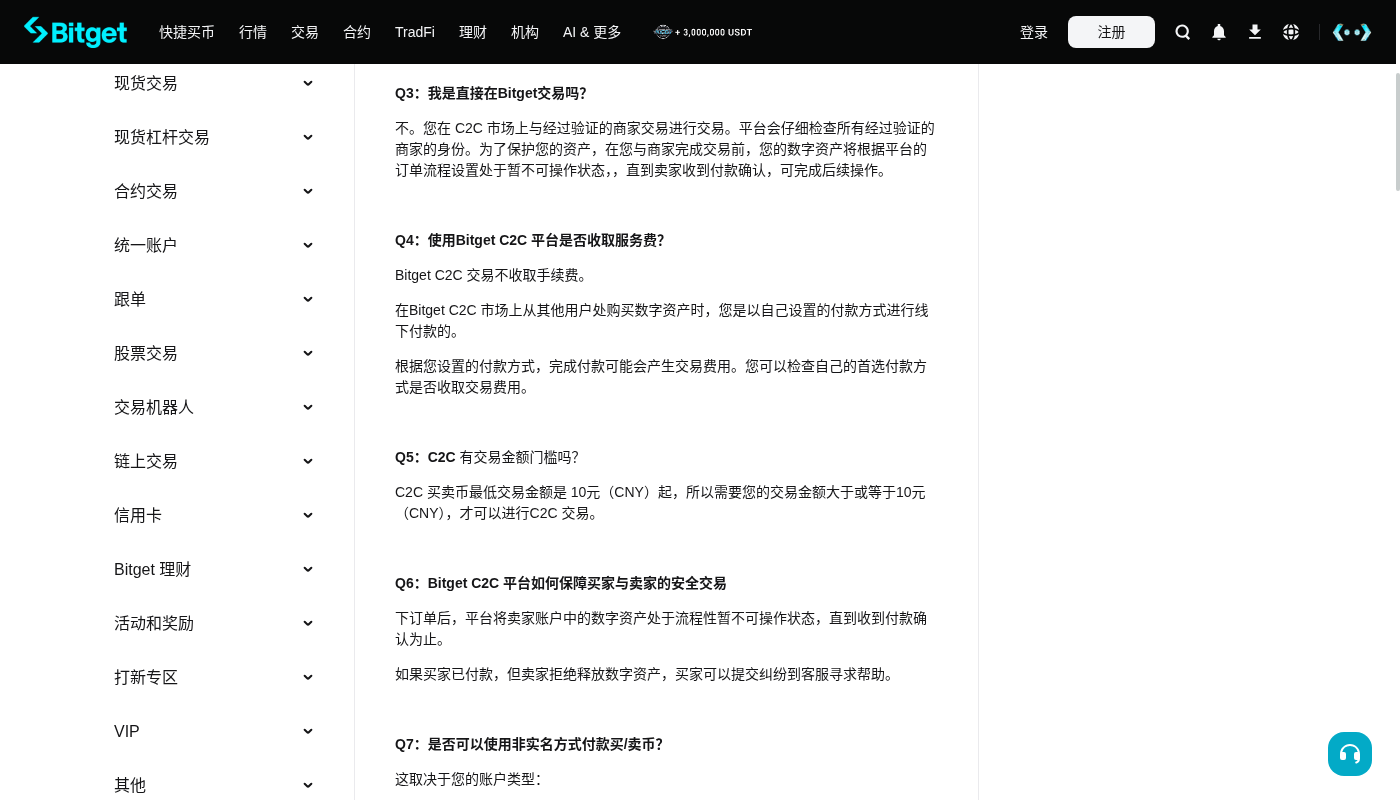Select 活动和奖励 in the sidebar

pyautogui.click(x=154, y=623)
